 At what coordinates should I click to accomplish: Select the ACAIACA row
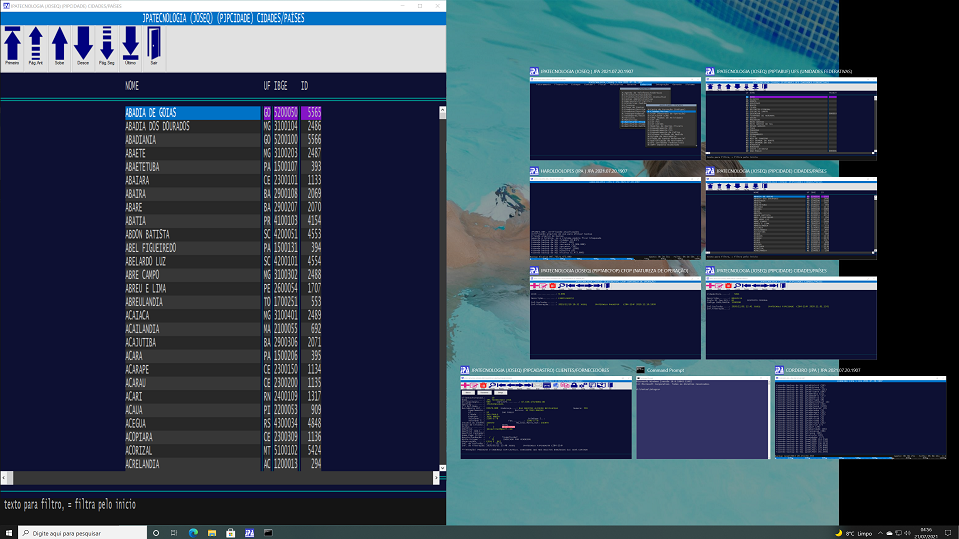[x=223, y=315]
